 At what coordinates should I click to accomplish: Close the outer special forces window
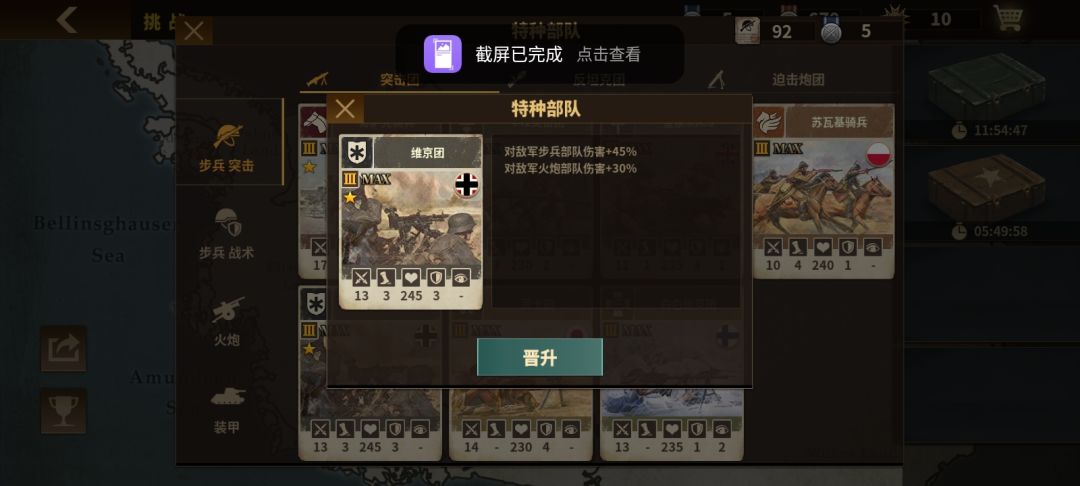(194, 31)
